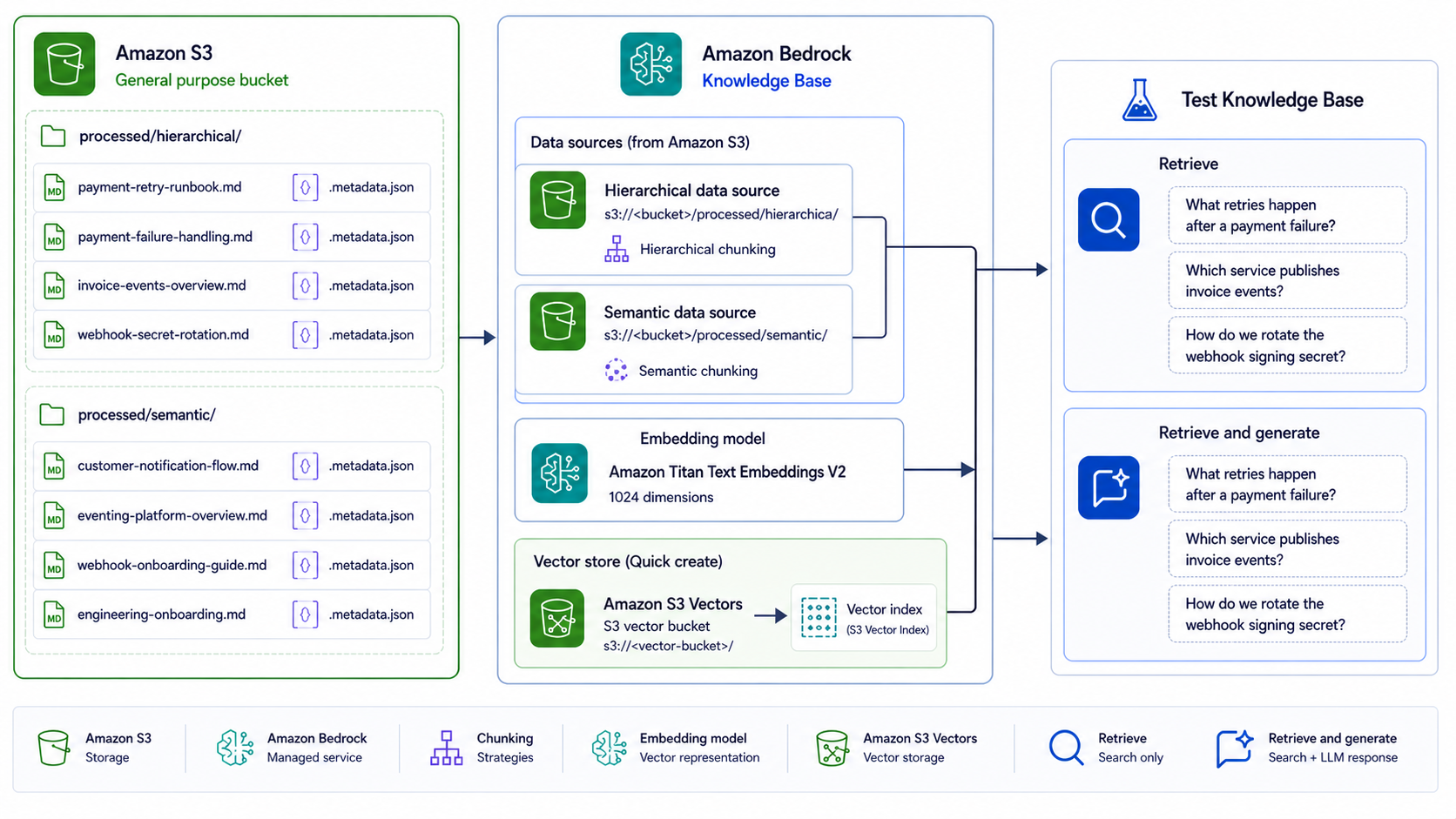Click the processed/hierarchical/ folder name

[160, 136]
